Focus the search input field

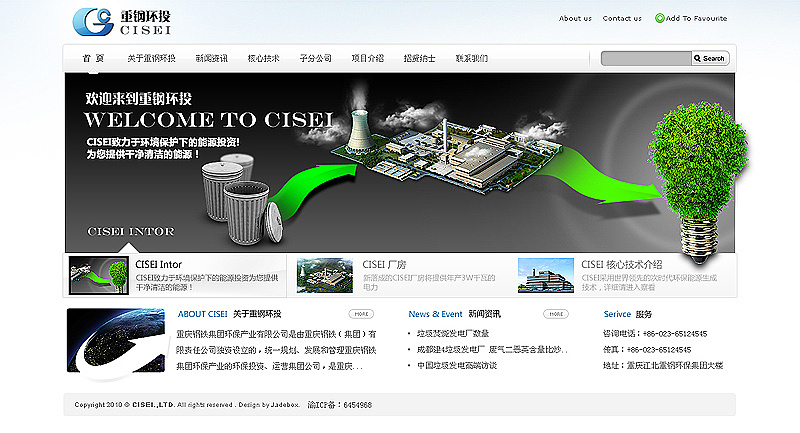click(x=646, y=59)
